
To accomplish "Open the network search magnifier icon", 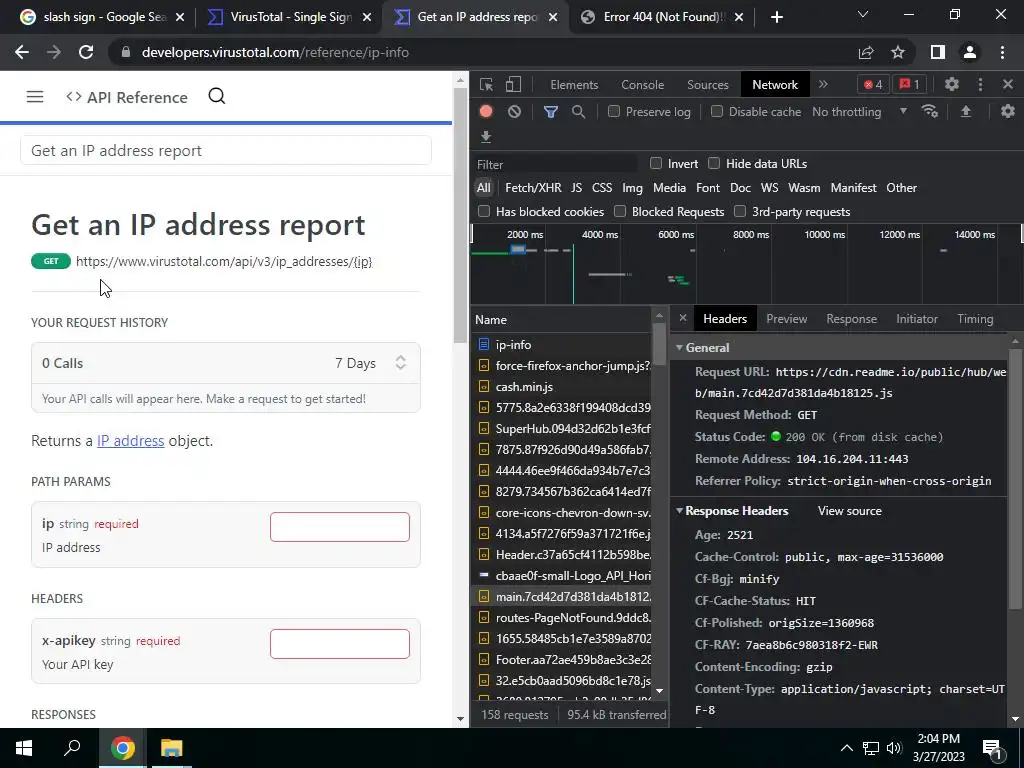I will pos(578,112).
